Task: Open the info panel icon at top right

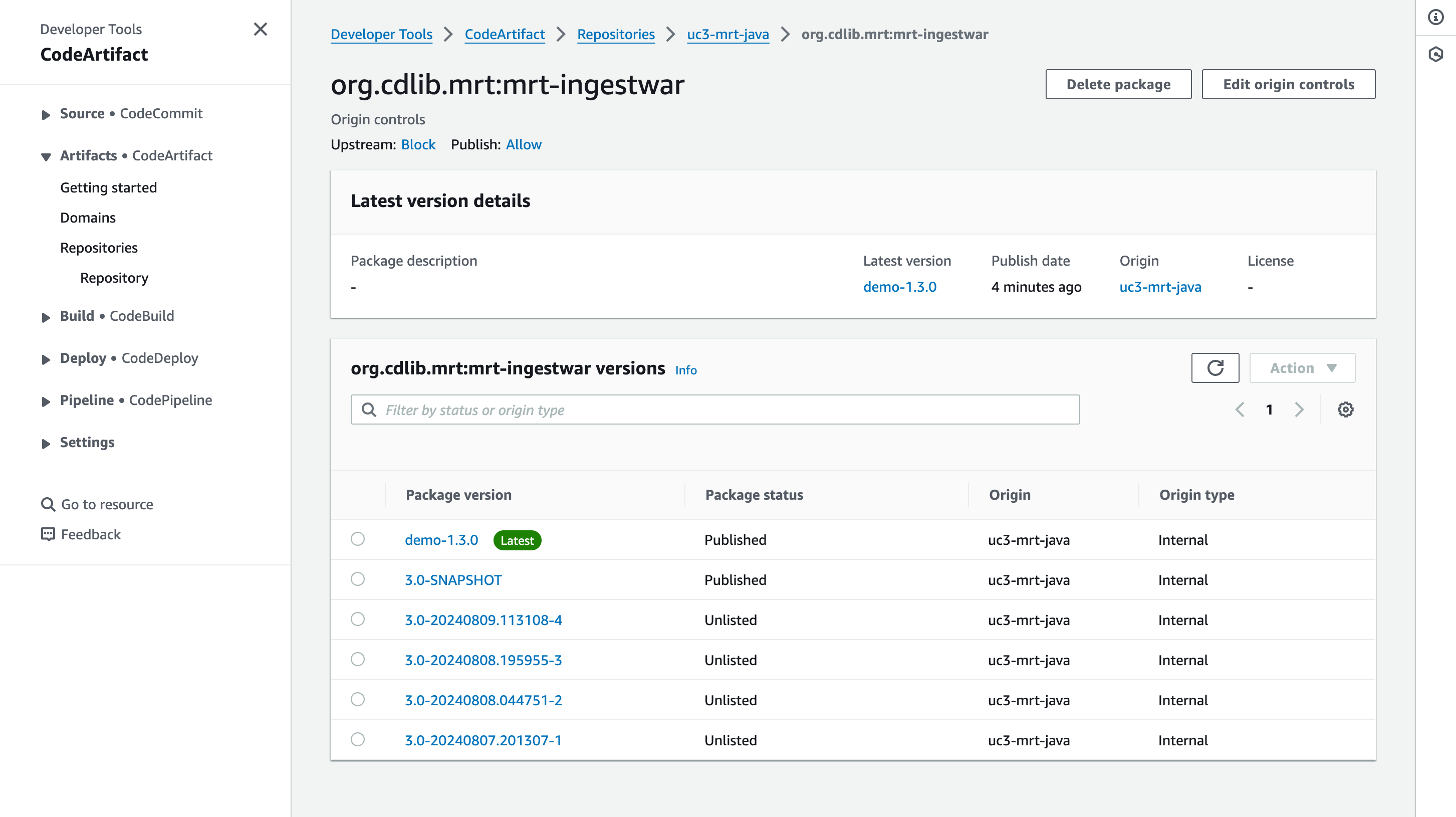Action: click(x=1435, y=17)
